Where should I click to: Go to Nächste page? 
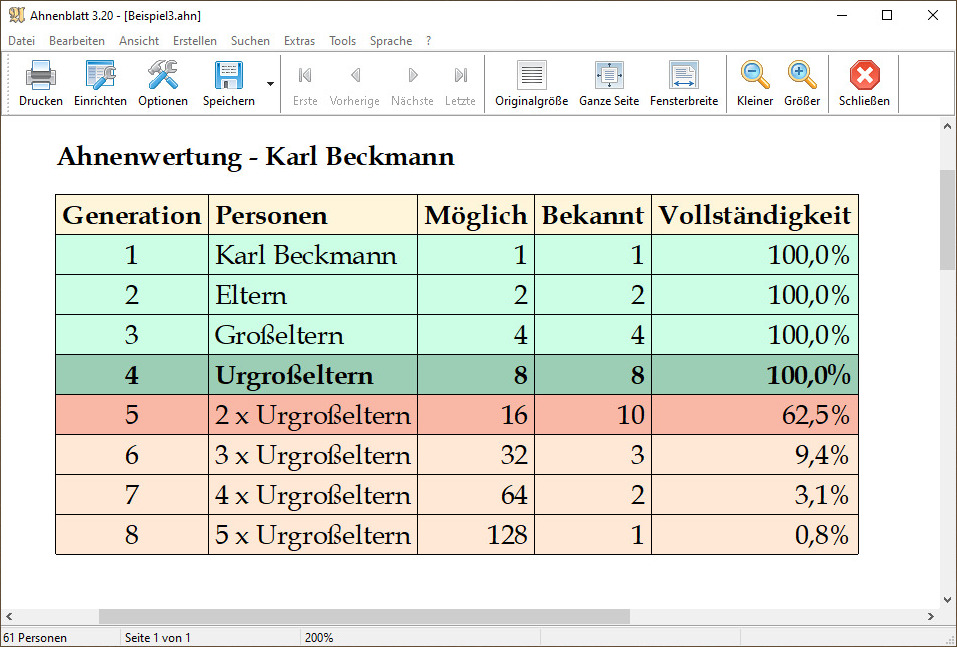412,84
